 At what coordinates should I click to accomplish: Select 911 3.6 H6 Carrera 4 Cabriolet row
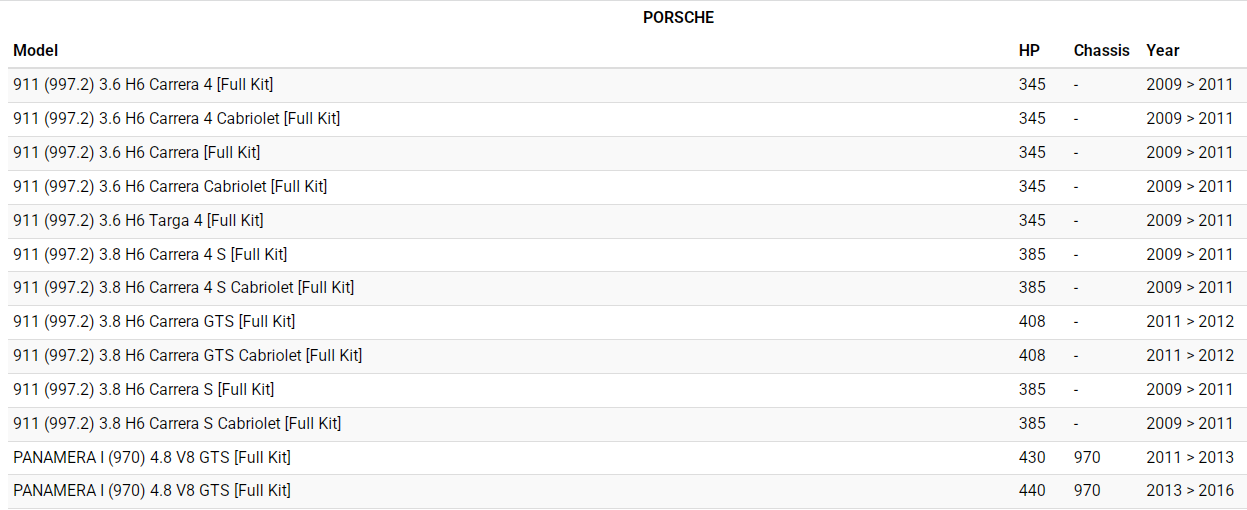(176, 119)
